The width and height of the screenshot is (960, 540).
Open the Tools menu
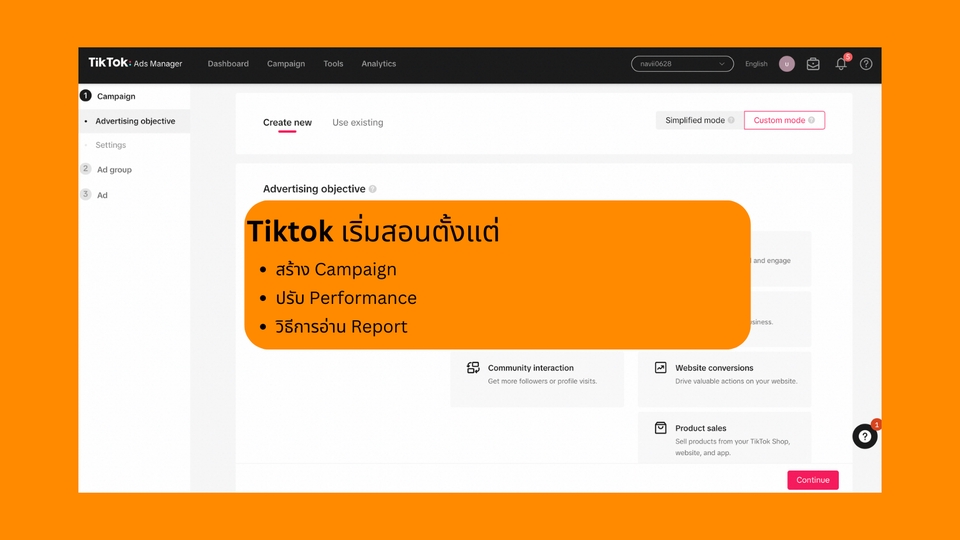pos(333,64)
